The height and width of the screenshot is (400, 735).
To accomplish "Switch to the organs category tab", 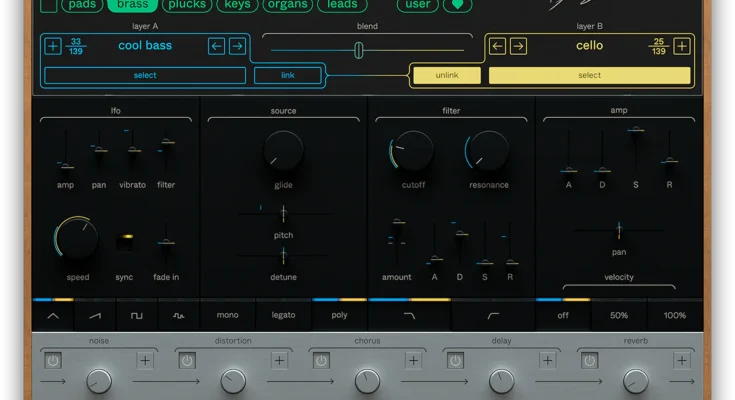I will coord(287,4).
